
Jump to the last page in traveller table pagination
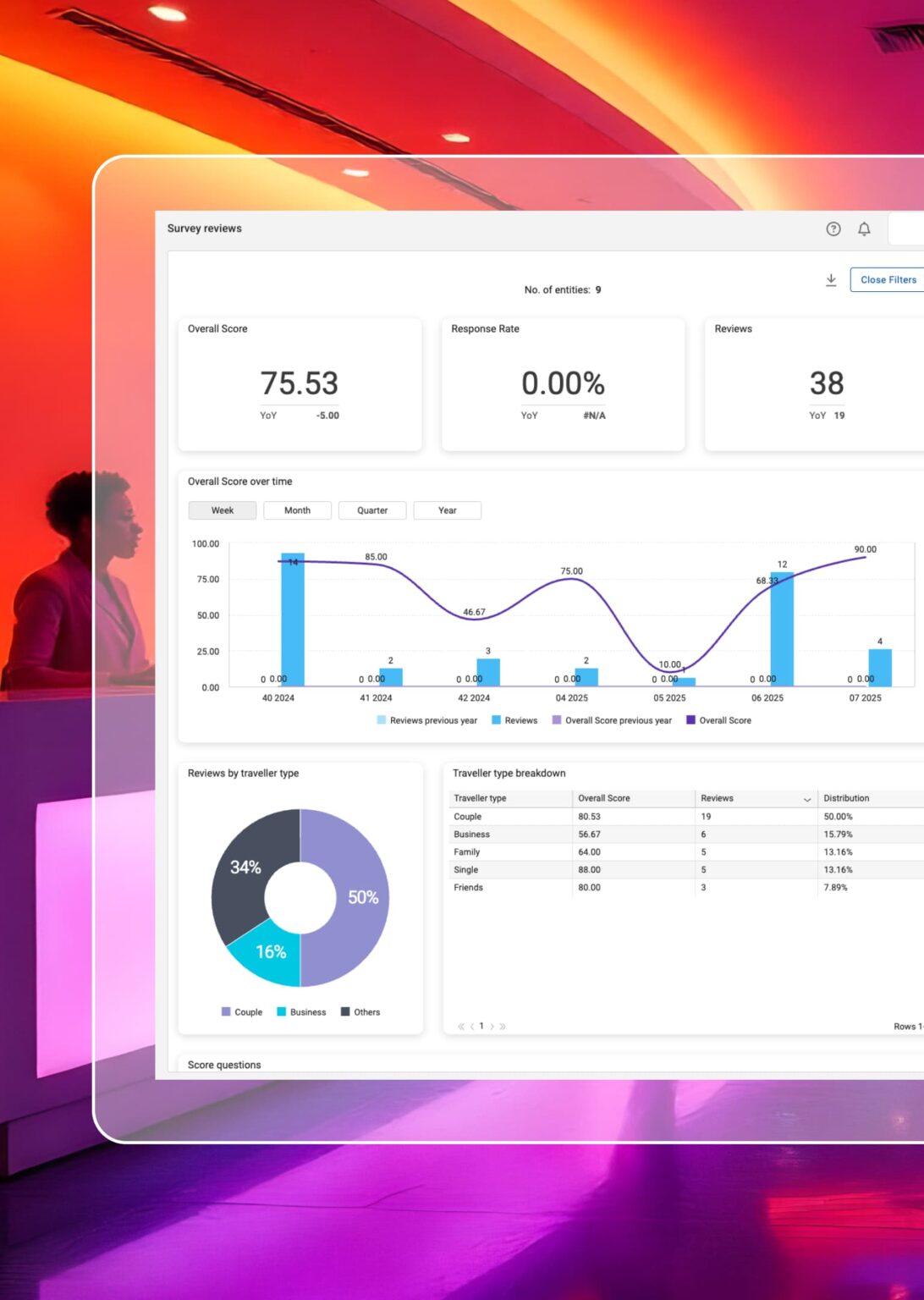(x=503, y=1026)
